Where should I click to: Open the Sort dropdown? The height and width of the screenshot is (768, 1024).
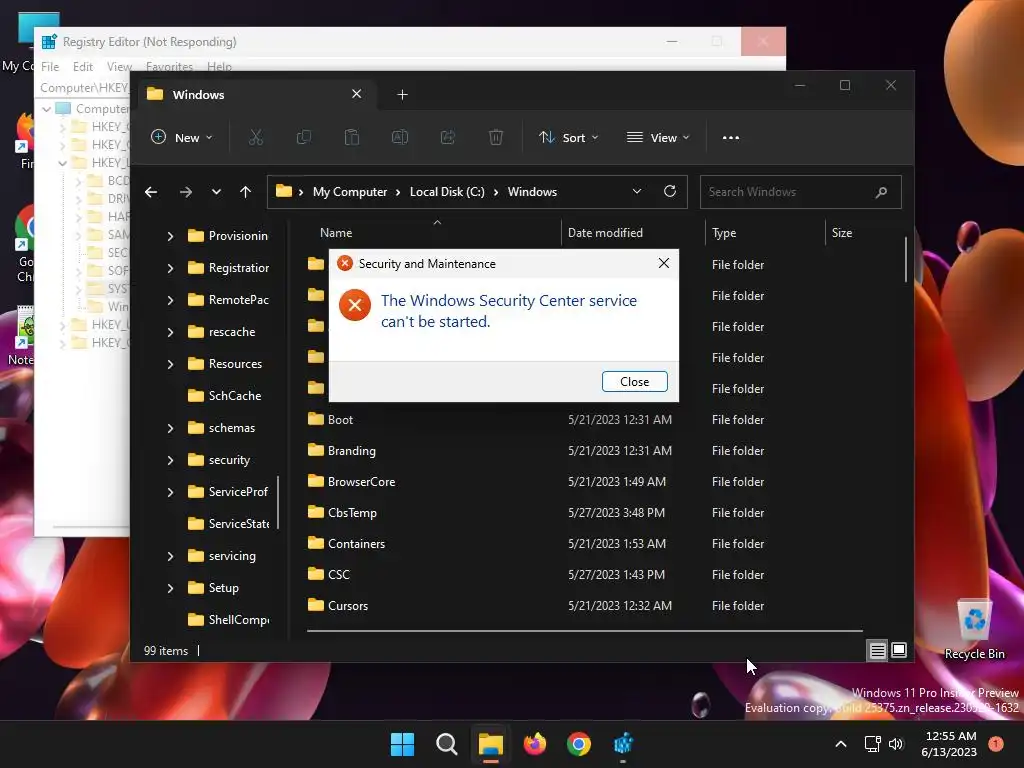point(568,138)
